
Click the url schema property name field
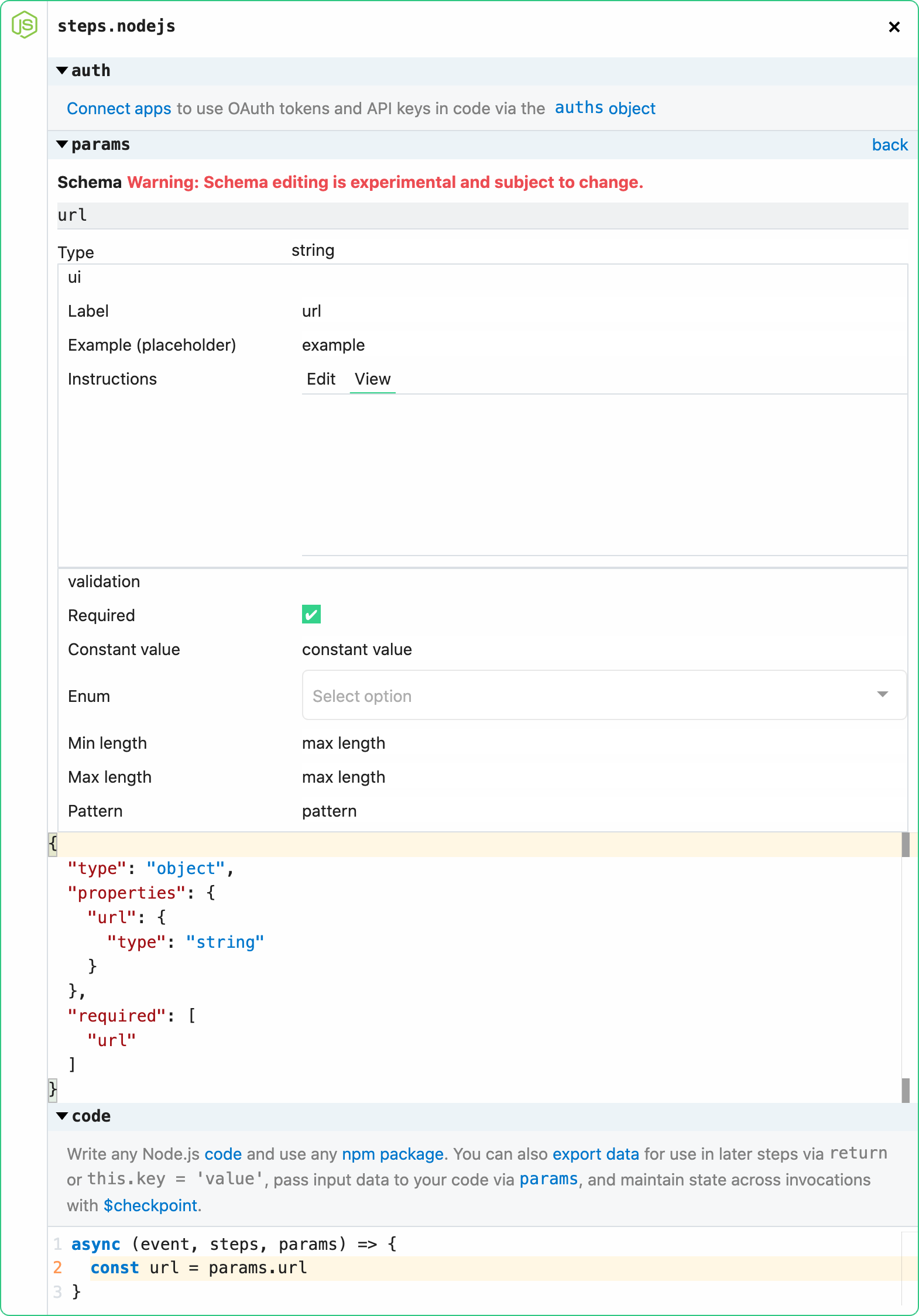tap(482, 215)
